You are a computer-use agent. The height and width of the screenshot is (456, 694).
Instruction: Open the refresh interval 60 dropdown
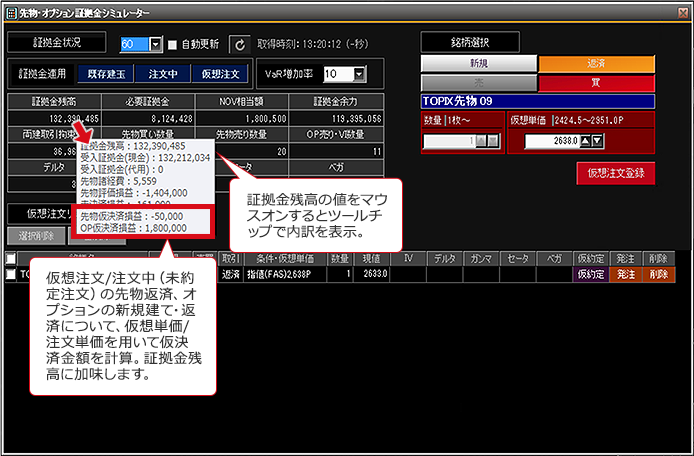155,44
